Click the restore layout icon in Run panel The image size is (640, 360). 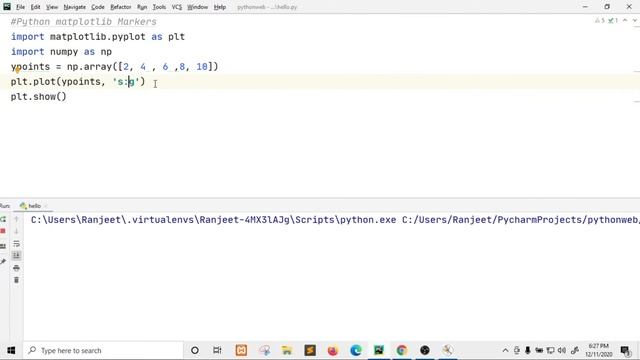click(3, 246)
